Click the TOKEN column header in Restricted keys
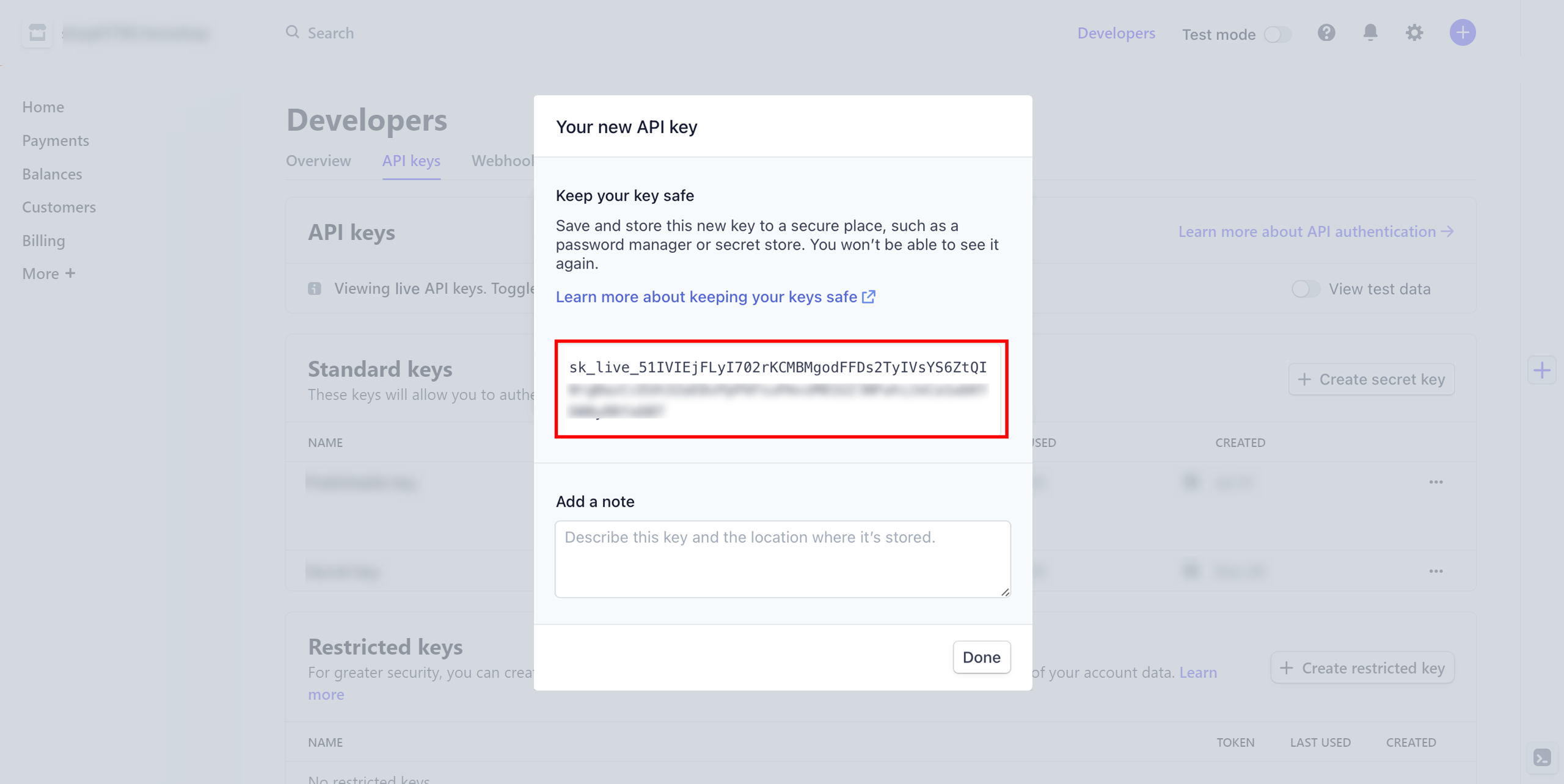Image resolution: width=1564 pixels, height=784 pixels. (1235, 742)
